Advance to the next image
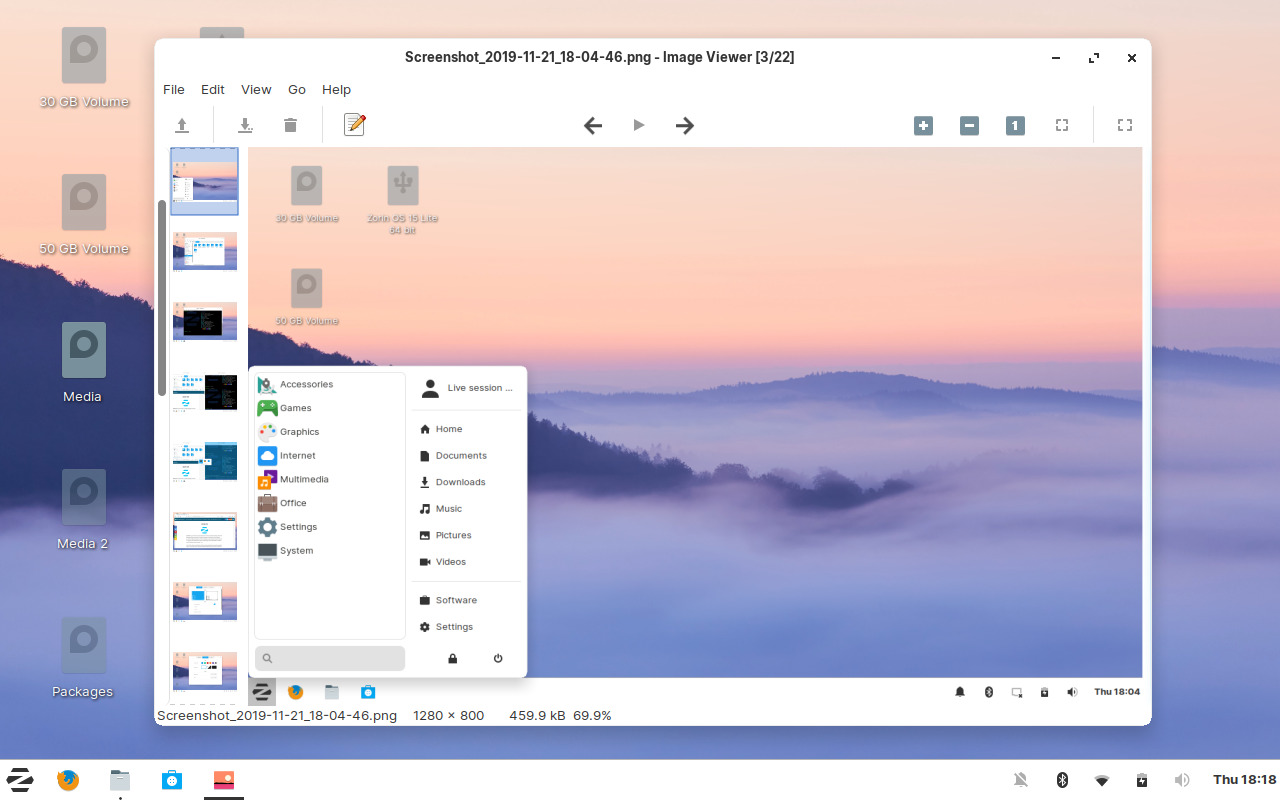The width and height of the screenshot is (1280, 800). coord(684,125)
